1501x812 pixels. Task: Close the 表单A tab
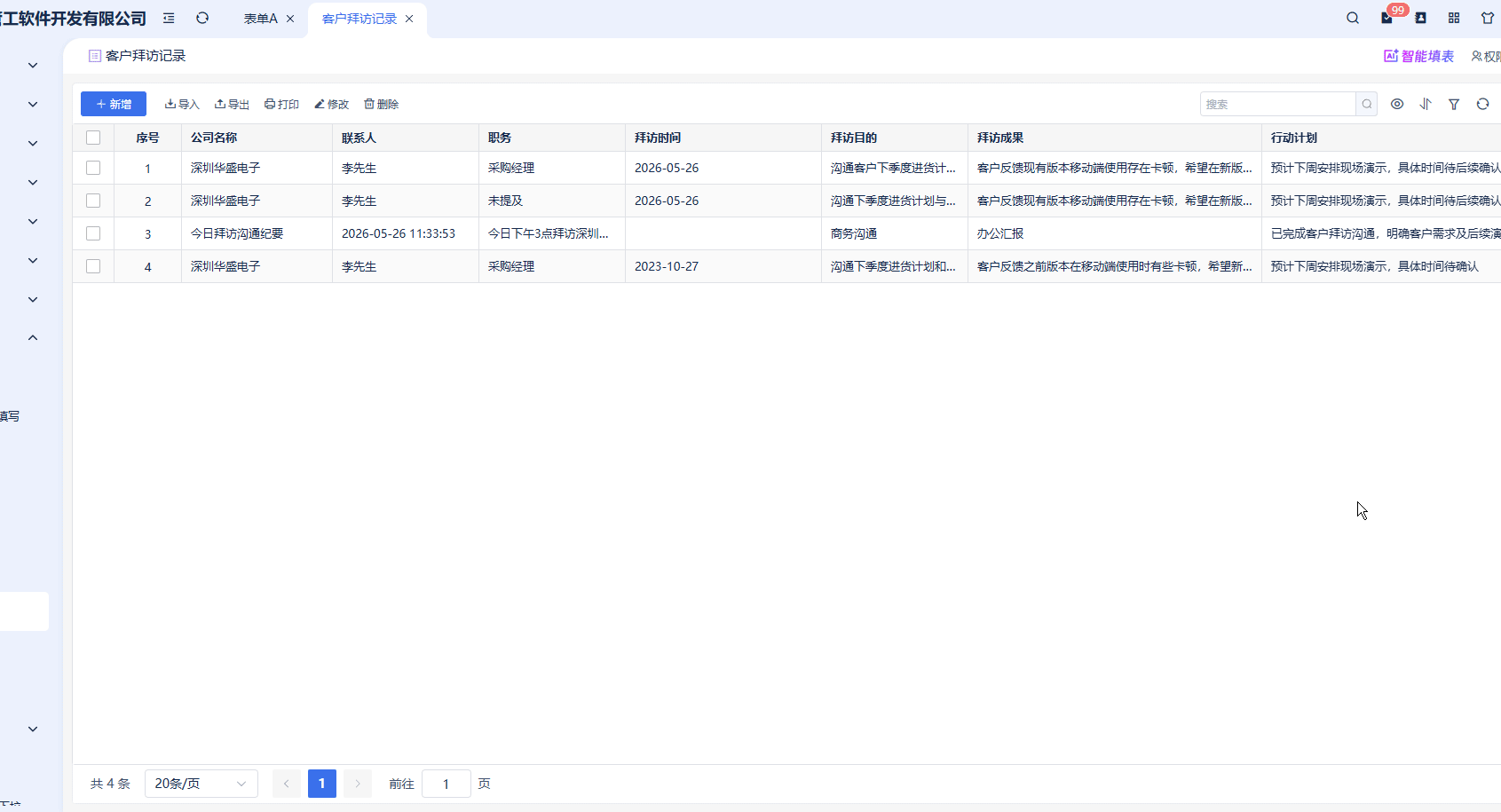pyautogui.click(x=290, y=19)
